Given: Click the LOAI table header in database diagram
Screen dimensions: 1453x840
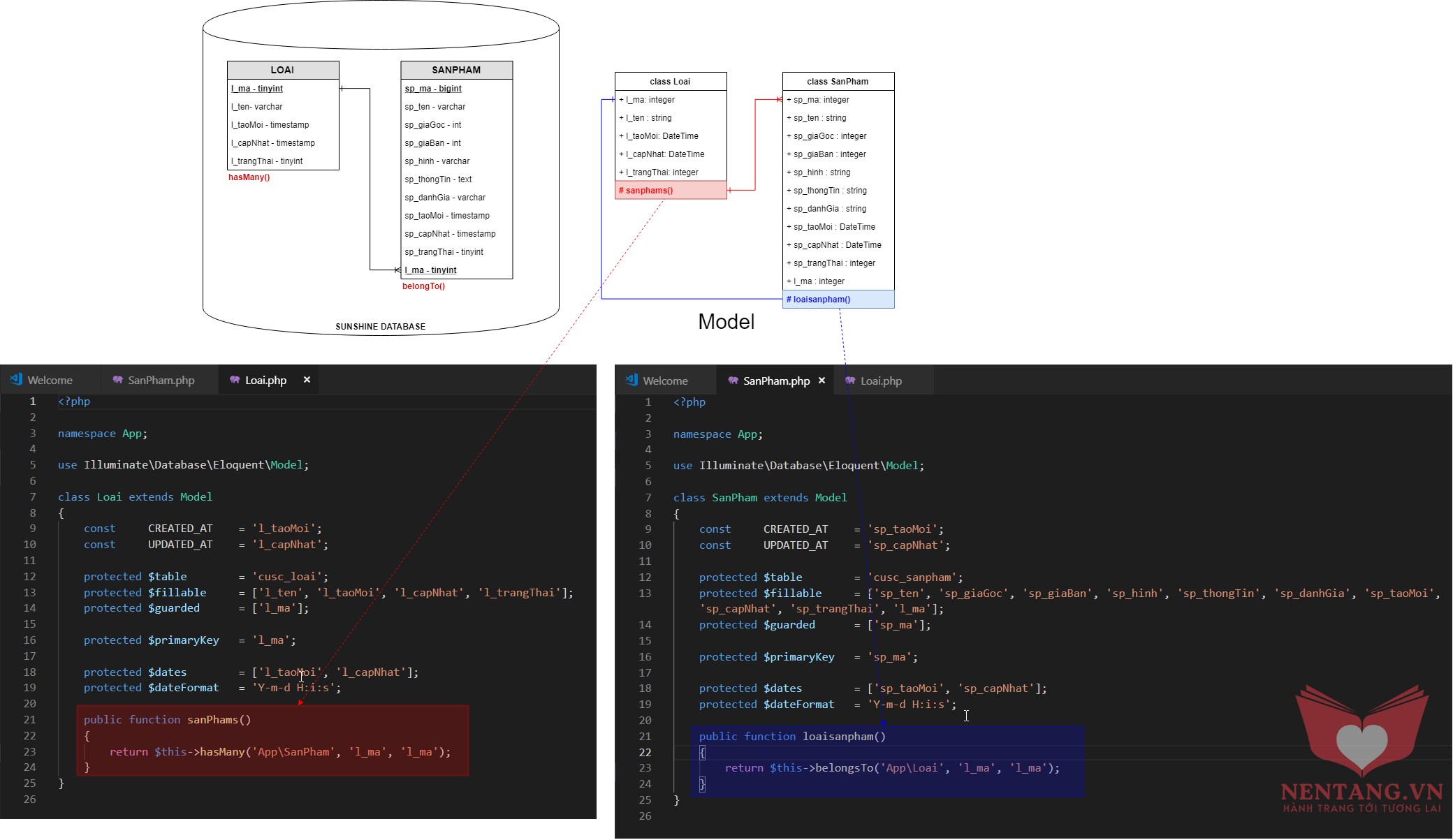Looking at the screenshot, I should (282, 70).
